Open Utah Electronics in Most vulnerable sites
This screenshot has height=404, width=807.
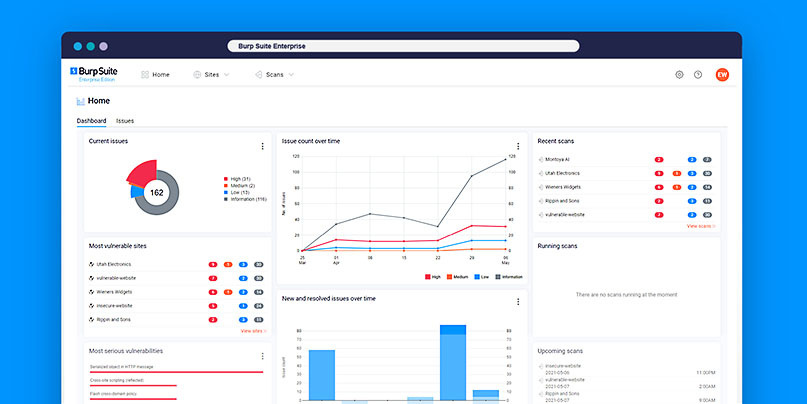[x=114, y=265]
